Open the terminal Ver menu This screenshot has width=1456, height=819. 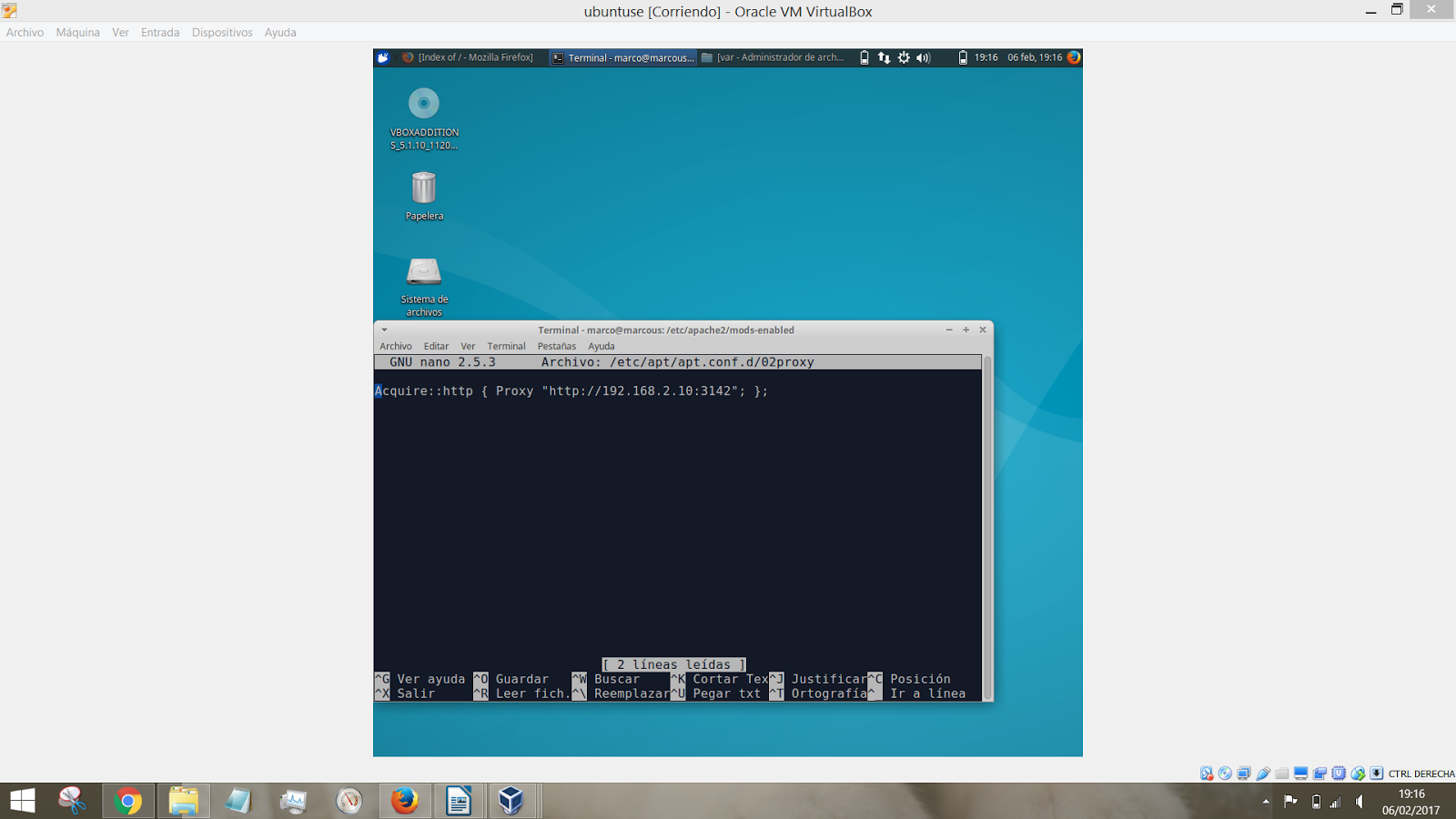(x=468, y=346)
